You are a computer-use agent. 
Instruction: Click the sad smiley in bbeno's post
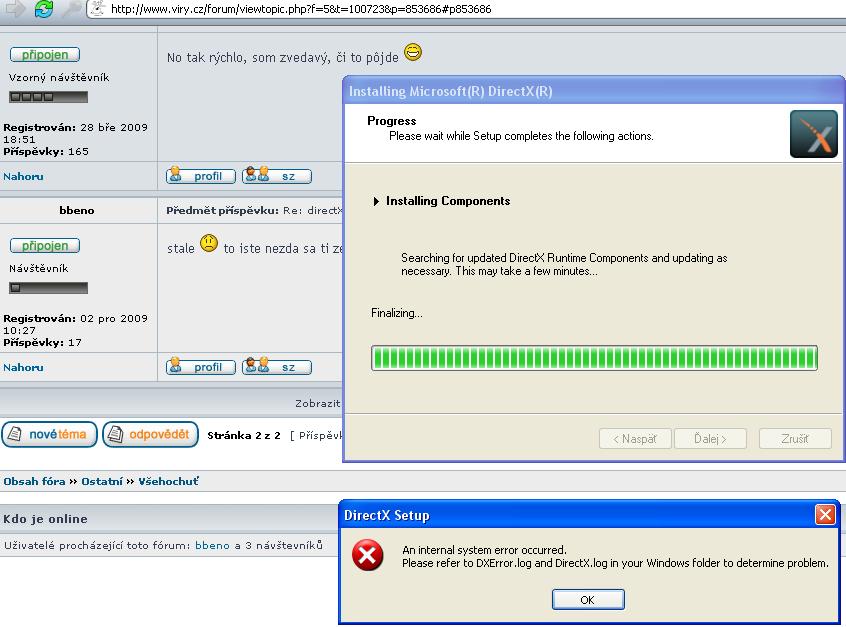click(x=209, y=243)
